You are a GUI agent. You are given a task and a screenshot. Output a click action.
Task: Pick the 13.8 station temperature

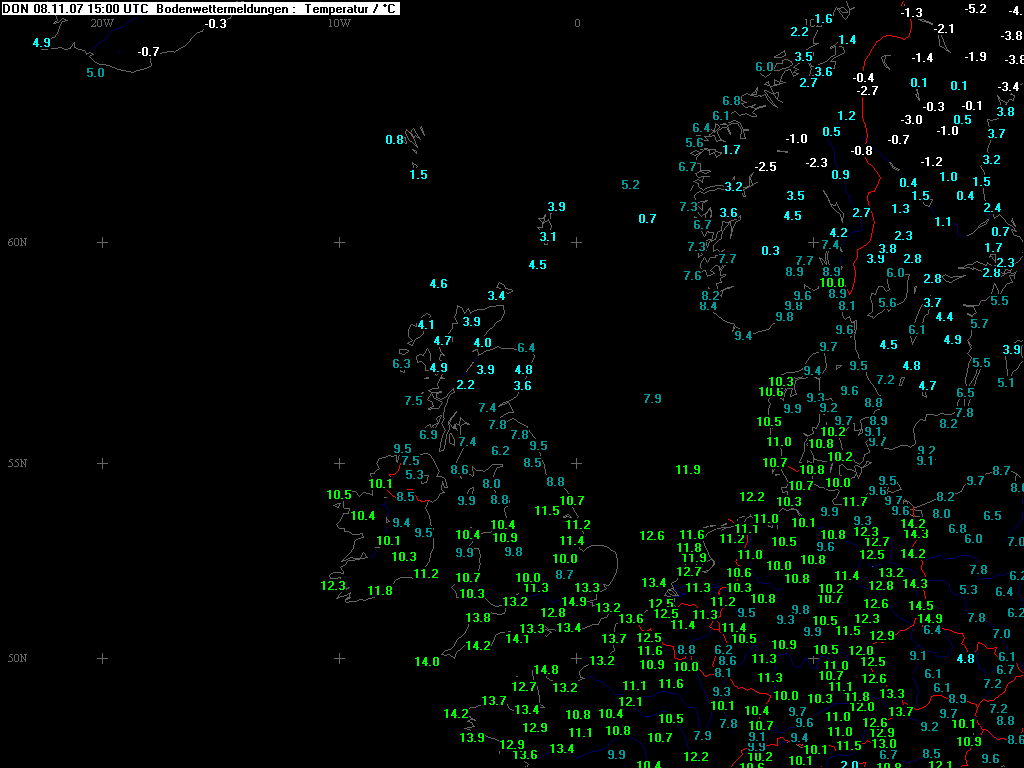click(x=478, y=618)
